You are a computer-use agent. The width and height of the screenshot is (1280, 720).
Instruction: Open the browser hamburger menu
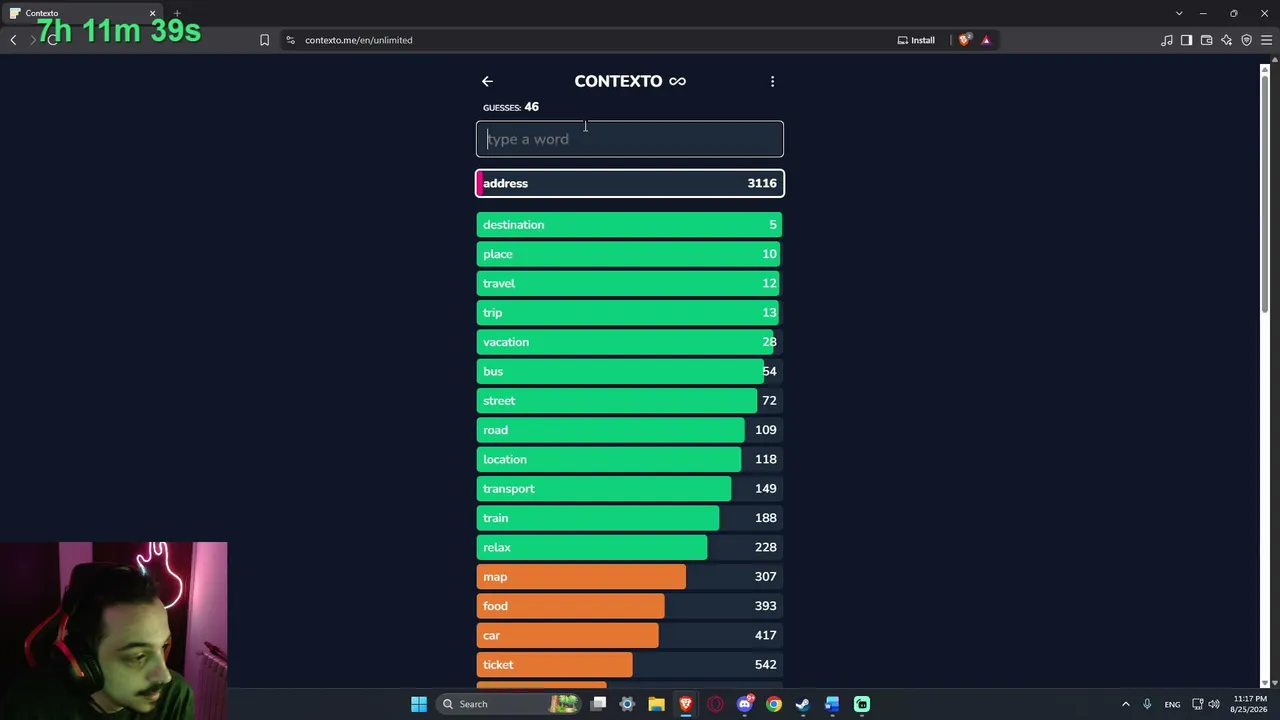pyautogui.click(x=1266, y=40)
